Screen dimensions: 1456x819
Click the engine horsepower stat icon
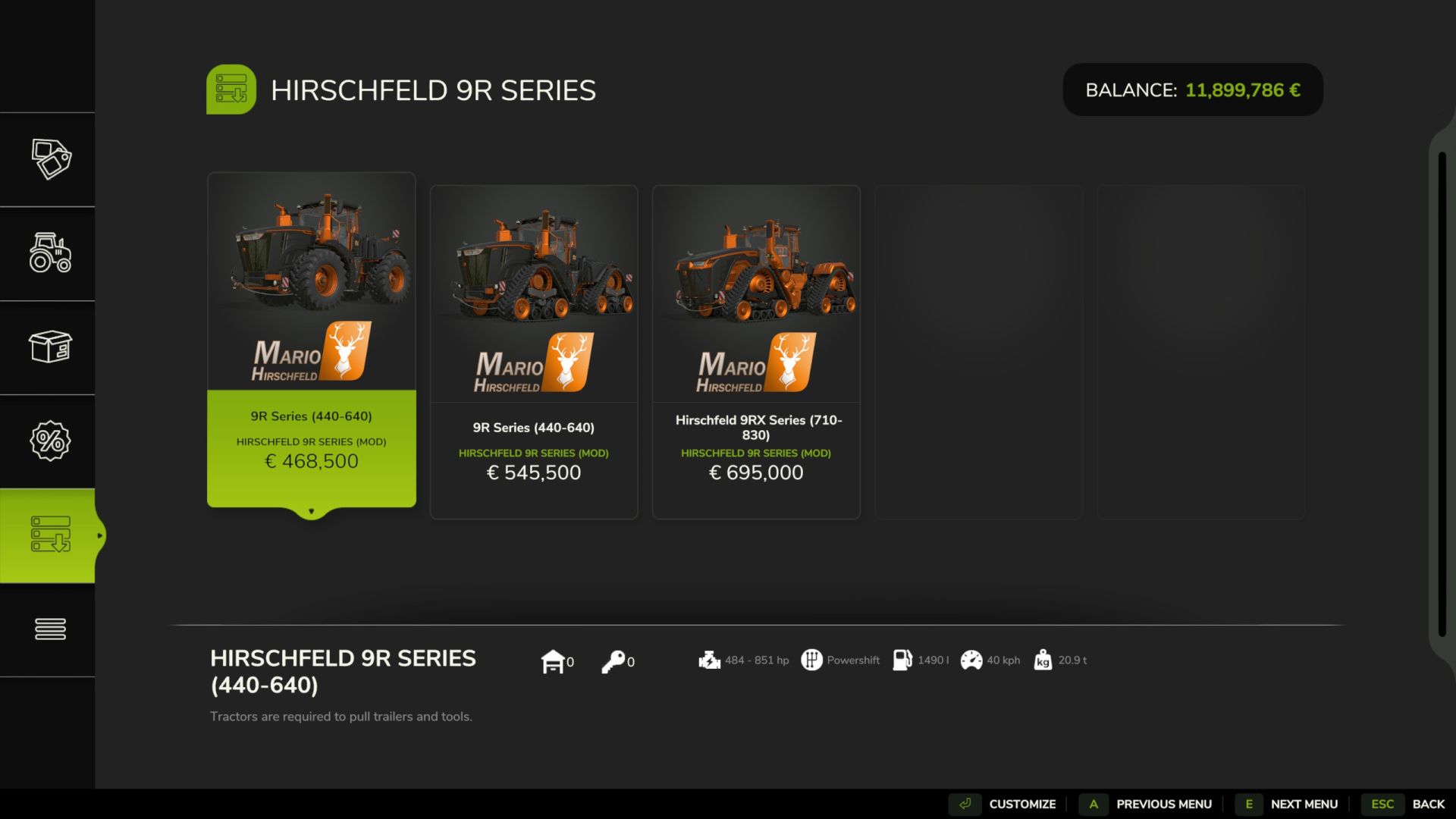pos(709,660)
